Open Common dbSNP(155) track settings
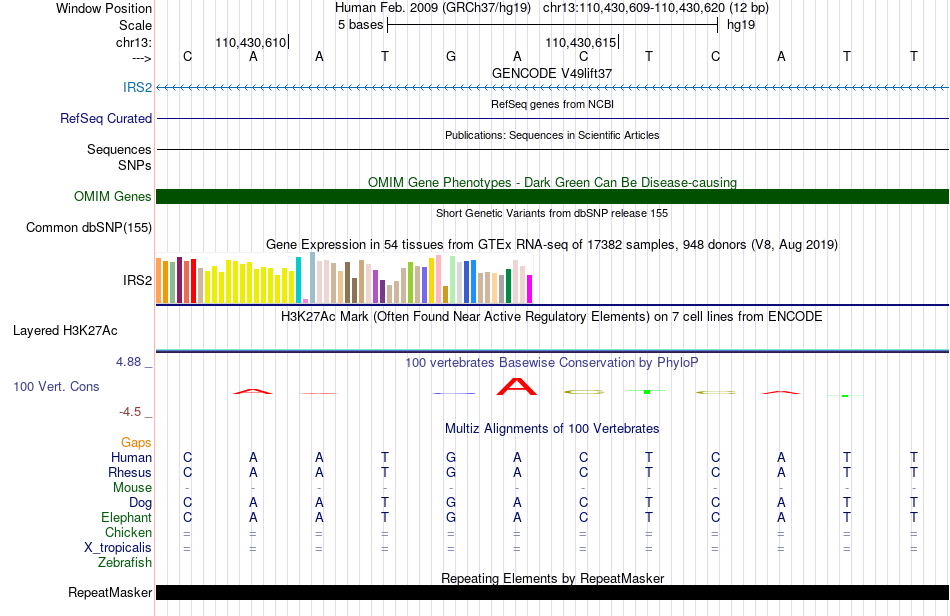 click(88, 228)
